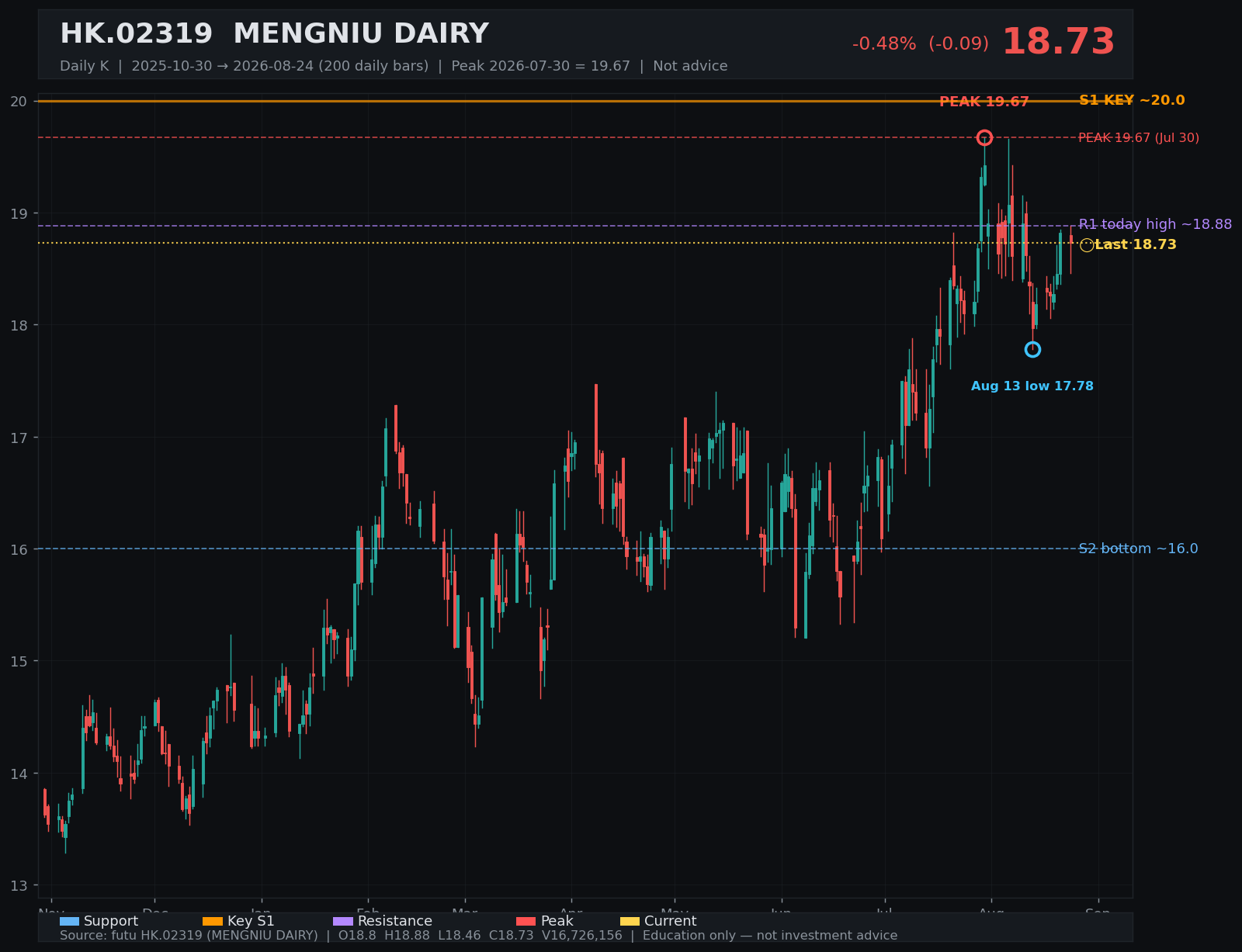Select the blue Support legend swatch
The image size is (1242, 952).
click(x=69, y=921)
